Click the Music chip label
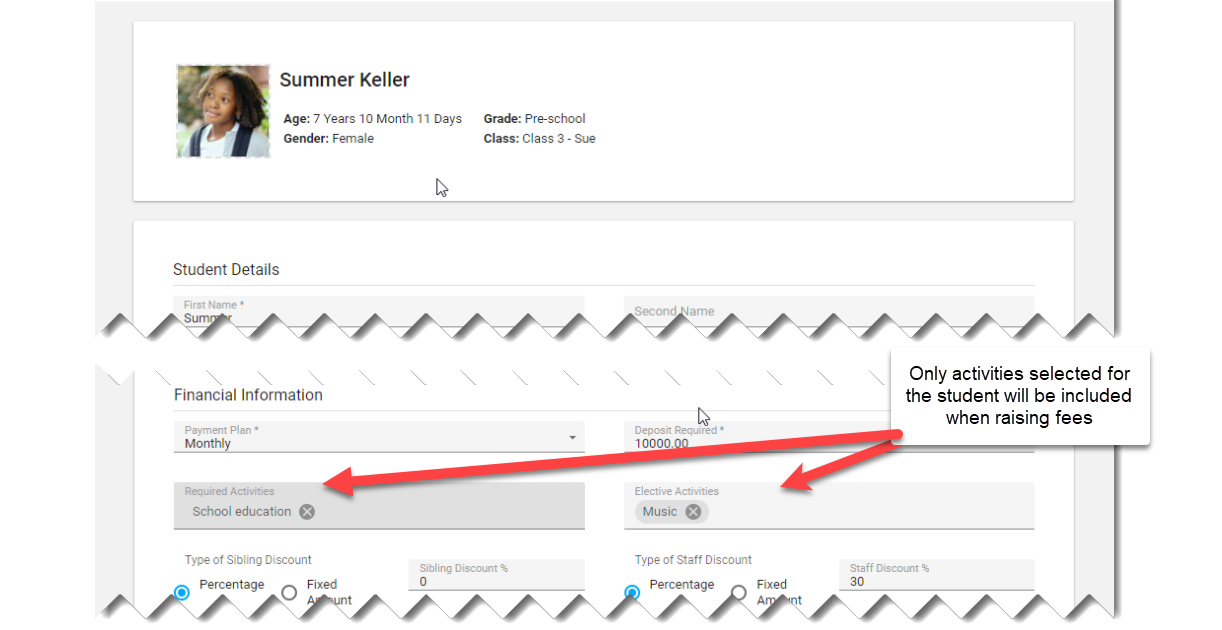Screen dimensions: 1222x630 660,512
